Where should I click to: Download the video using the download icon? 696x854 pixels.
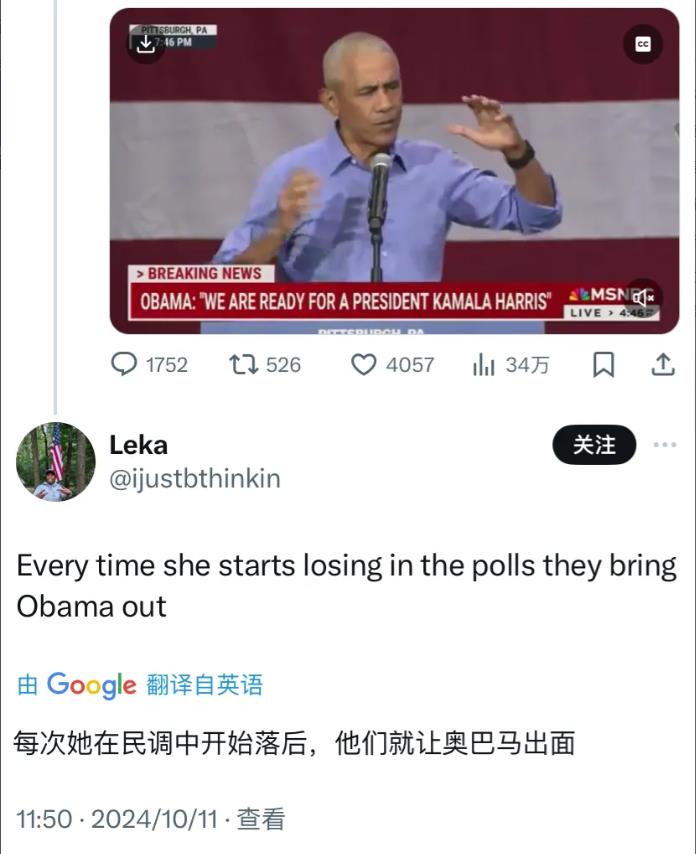[146, 45]
